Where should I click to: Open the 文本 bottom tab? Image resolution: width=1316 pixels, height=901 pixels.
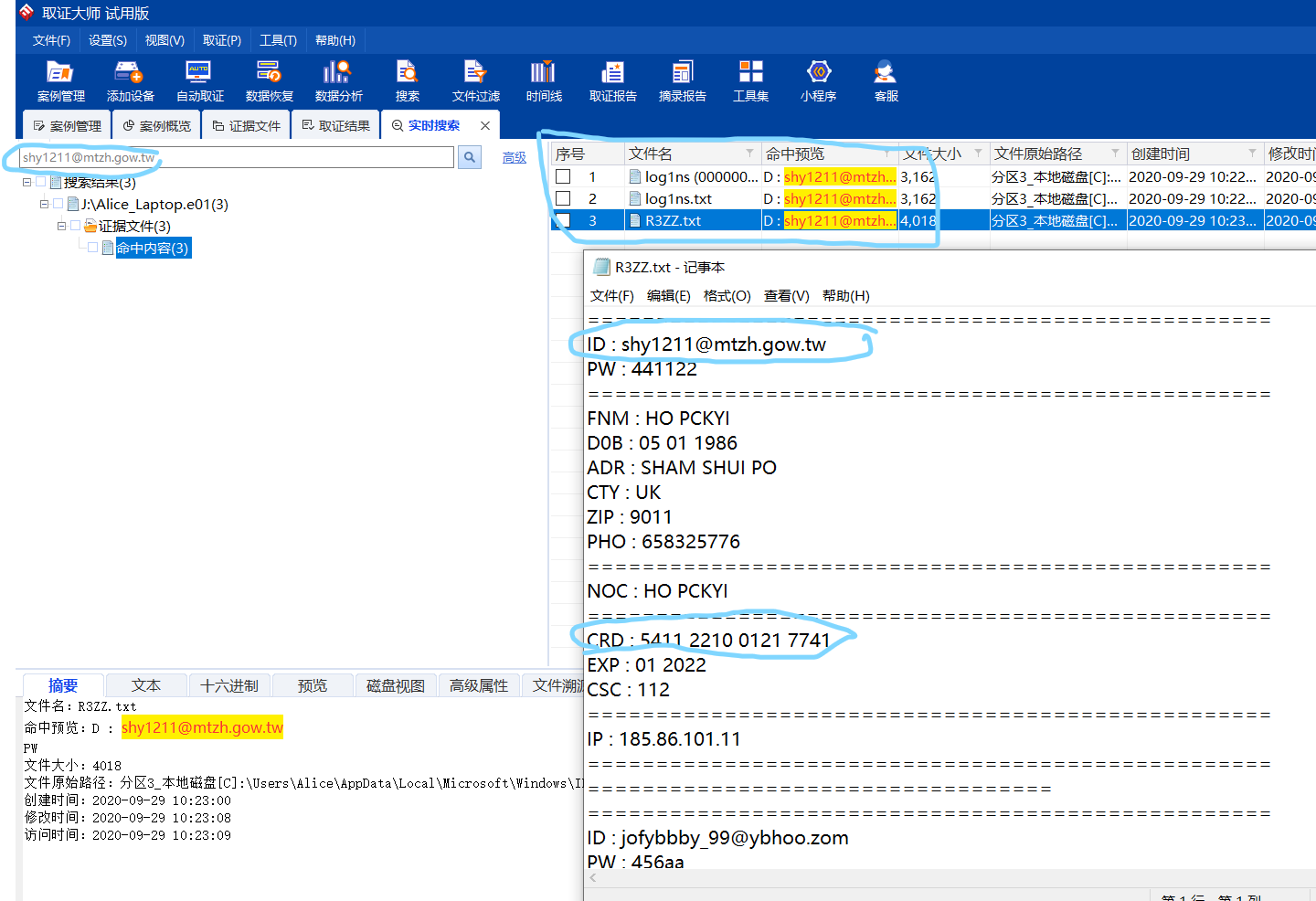tap(146, 685)
